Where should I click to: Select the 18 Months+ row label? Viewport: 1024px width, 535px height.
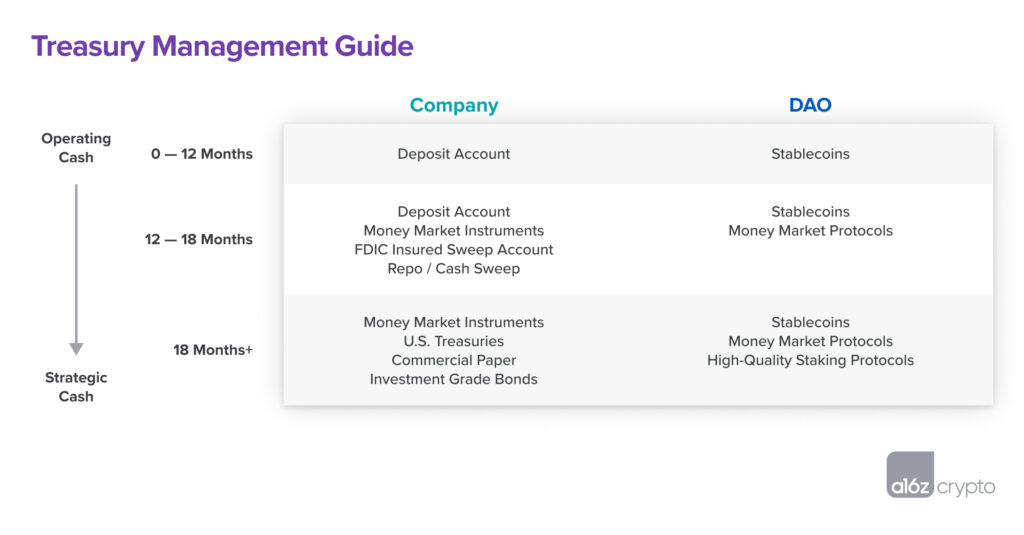[213, 350]
